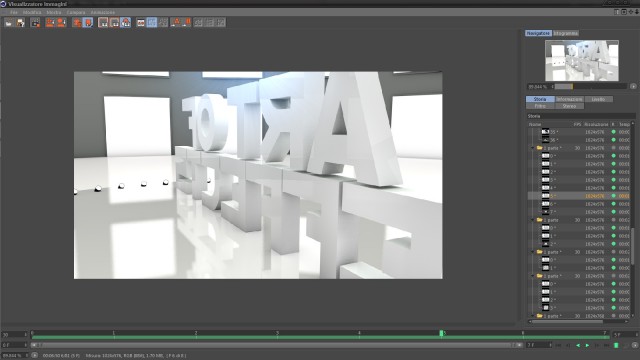Toggle the green R dot on highlighted row 5 *
Screen dimensions: 640x360
pyautogui.click(x=613, y=196)
